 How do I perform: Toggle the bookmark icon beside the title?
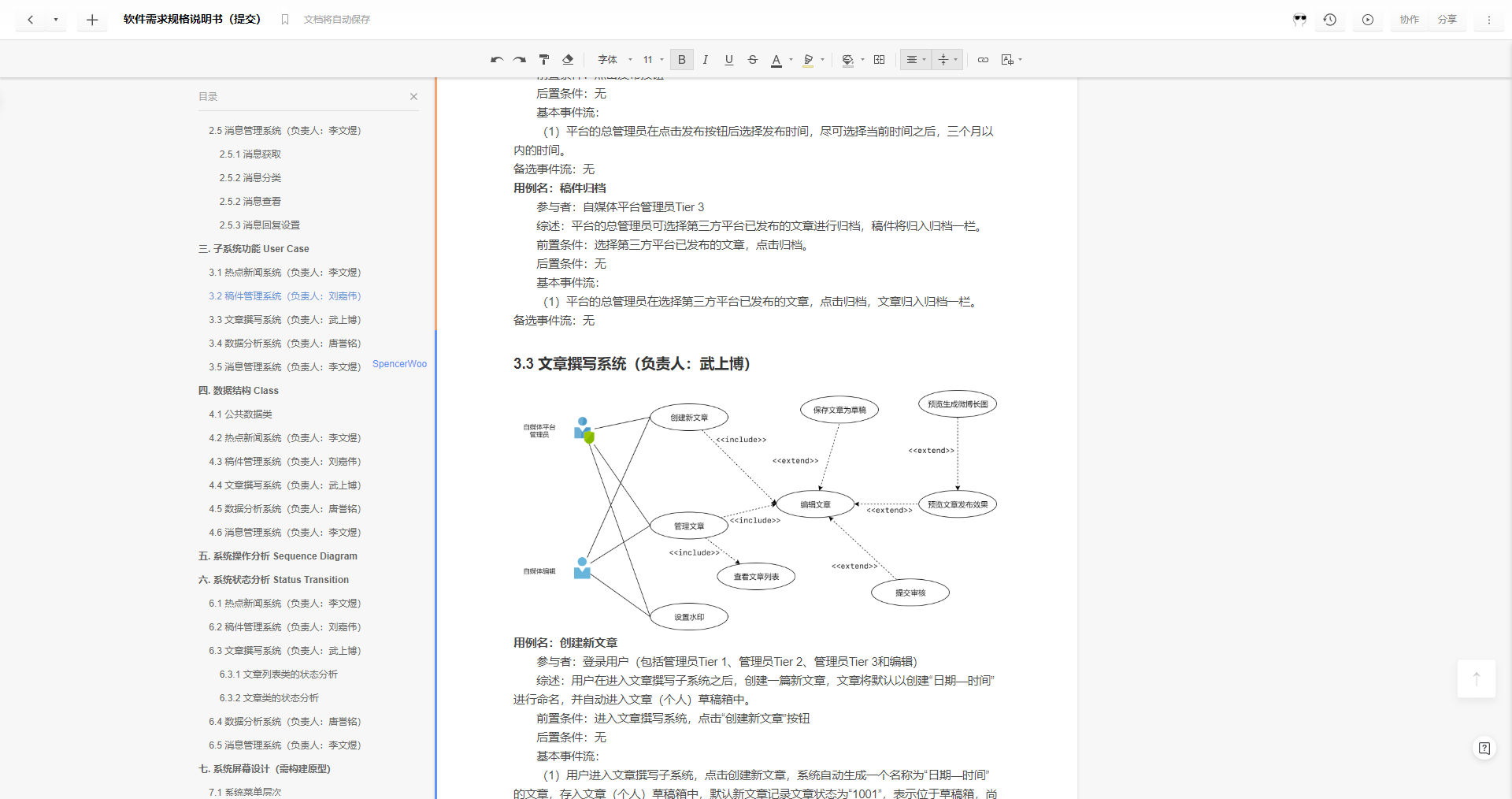tap(285, 20)
